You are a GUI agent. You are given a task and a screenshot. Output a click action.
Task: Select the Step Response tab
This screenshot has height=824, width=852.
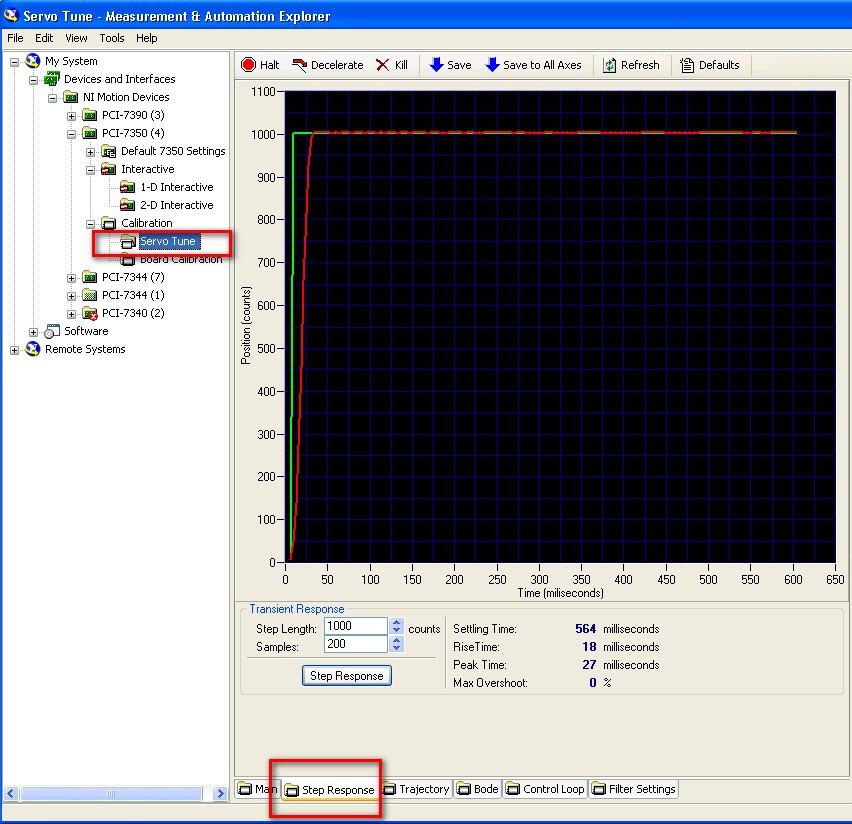(x=330, y=790)
